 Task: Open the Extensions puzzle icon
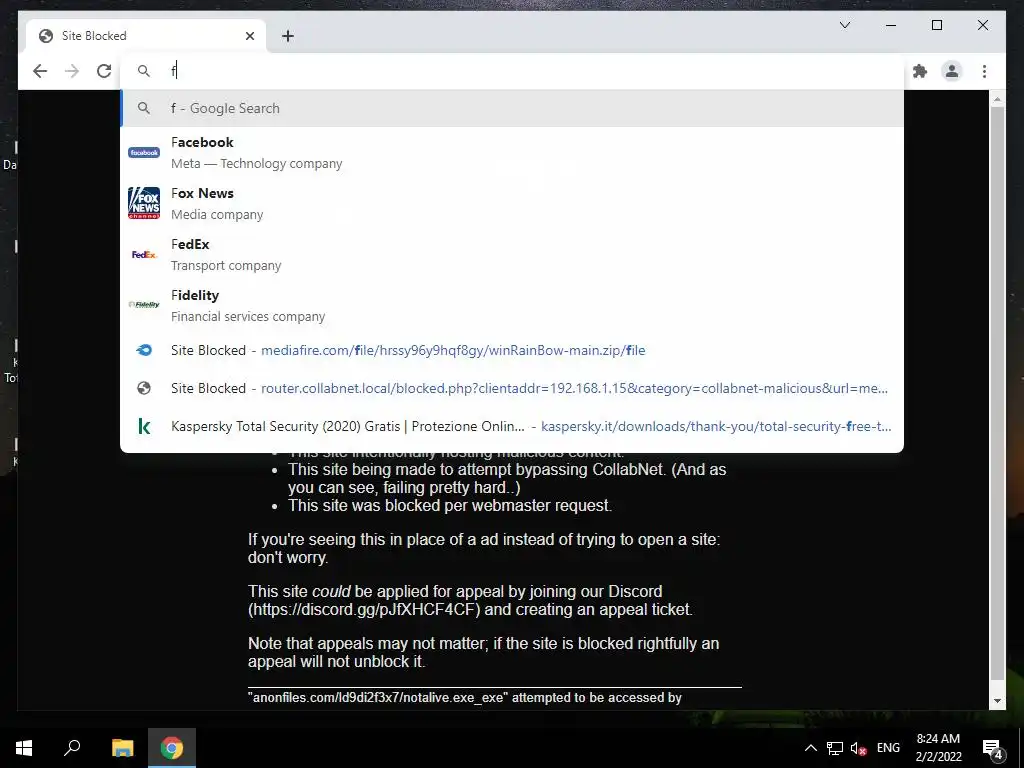[x=920, y=71]
